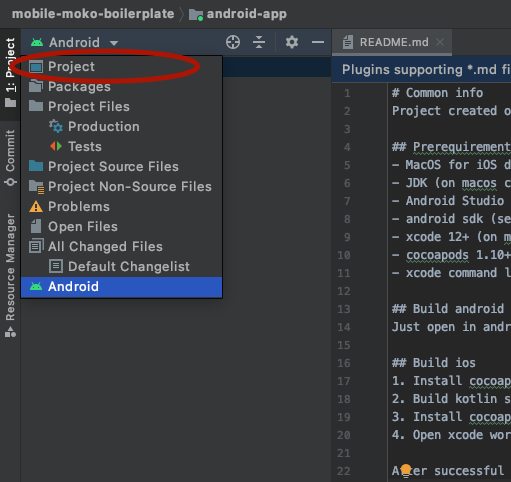Click the '- xcode 12+' line

point(451,237)
